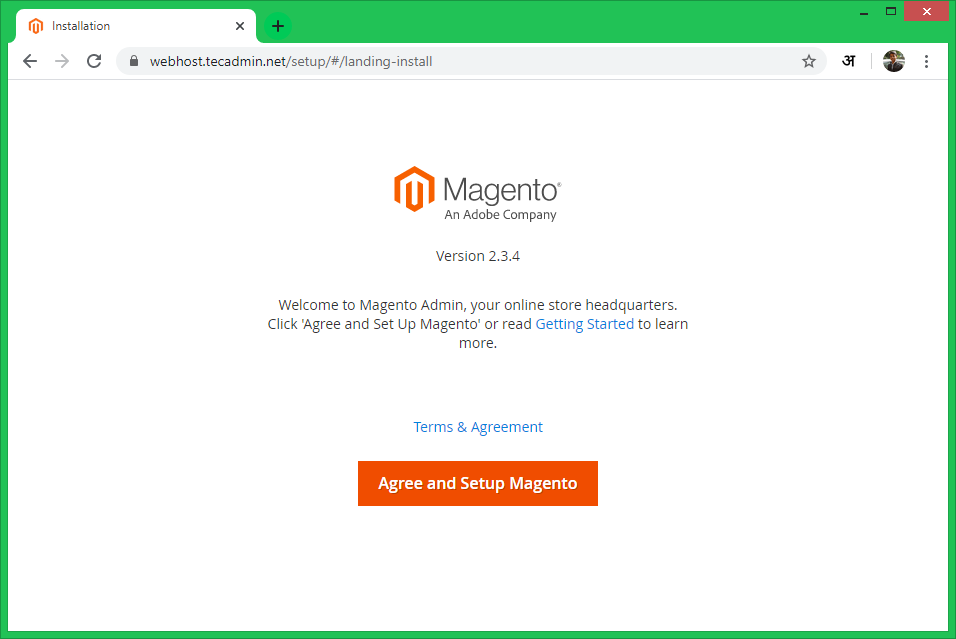This screenshot has width=956, height=639.
Task: Open the Chrome profile avatar
Action: (893, 61)
